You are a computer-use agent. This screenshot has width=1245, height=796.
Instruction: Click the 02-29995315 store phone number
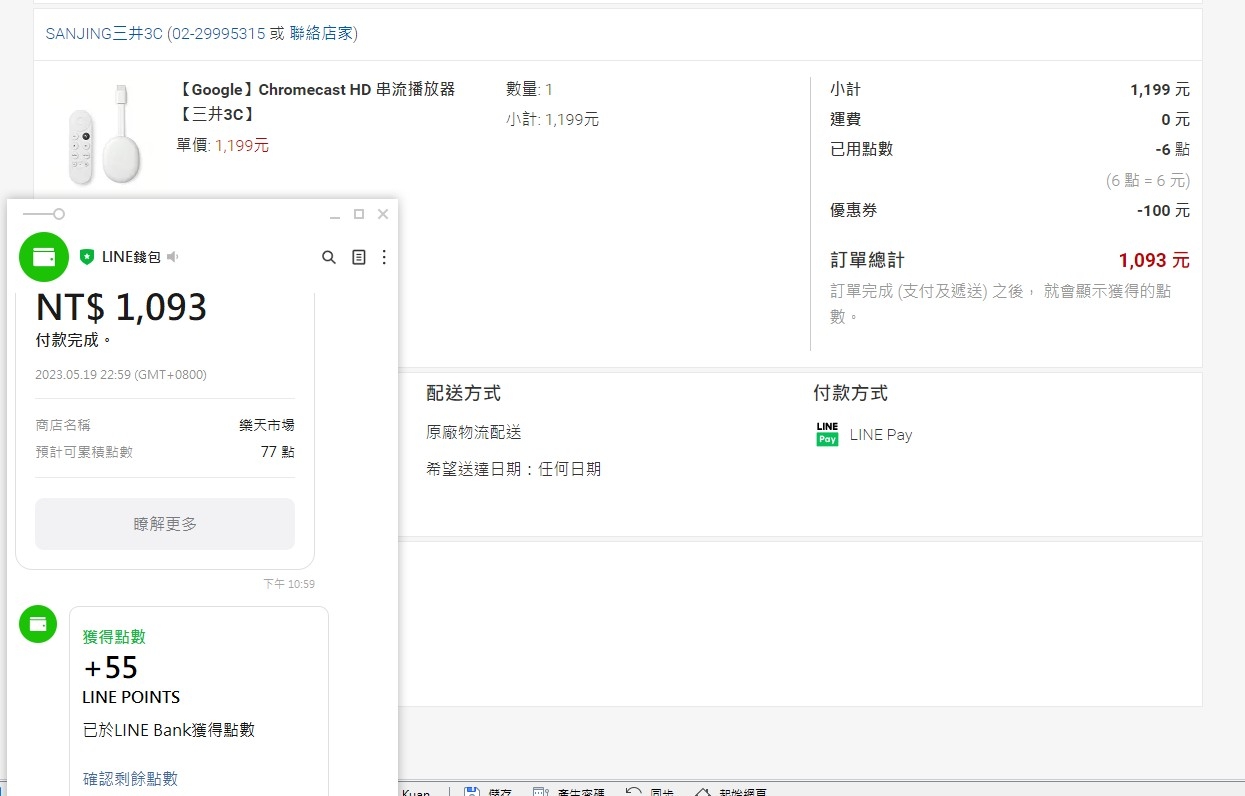click(x=220, y=34)
